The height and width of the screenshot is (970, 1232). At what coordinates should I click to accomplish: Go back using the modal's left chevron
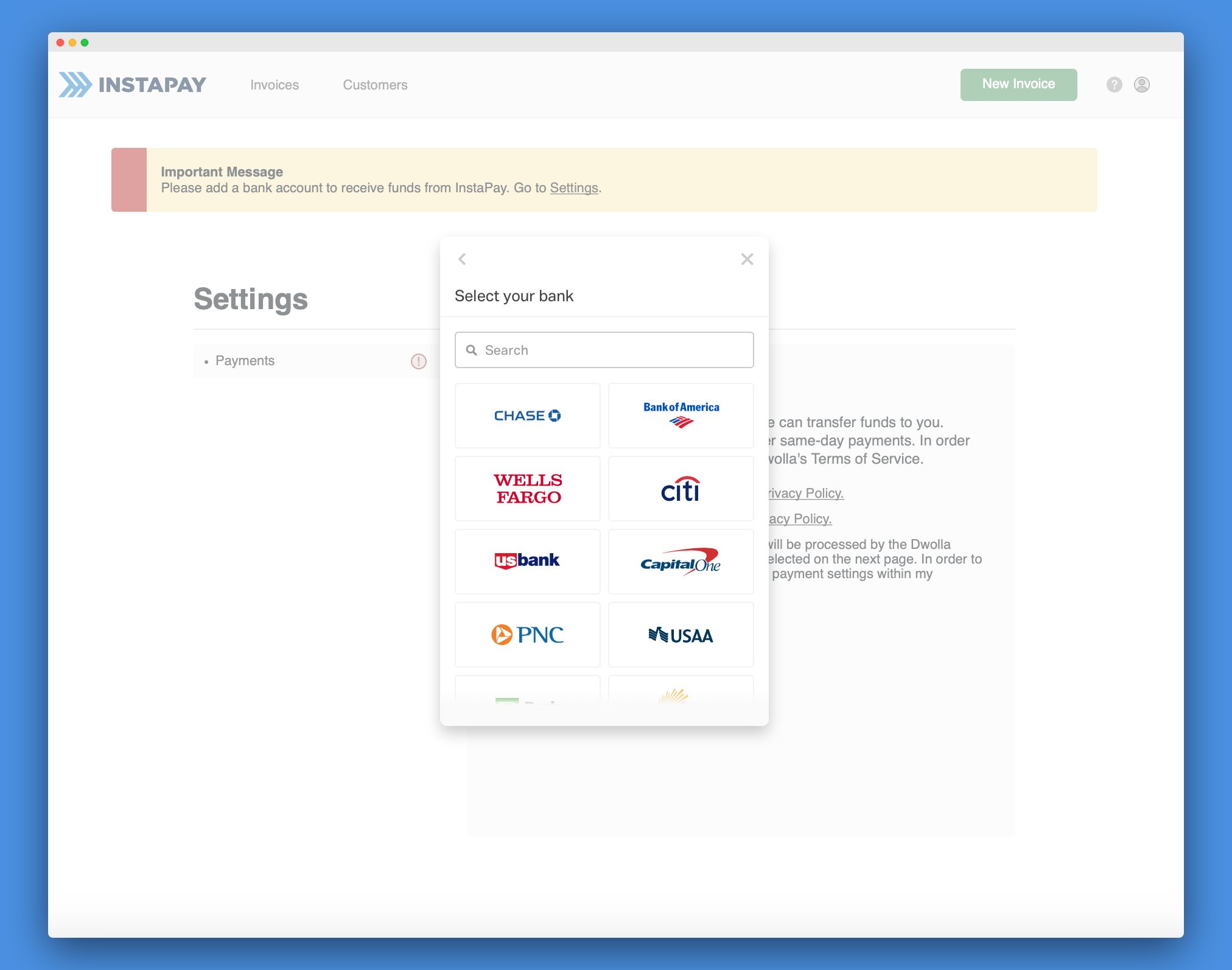coord(462,259)
